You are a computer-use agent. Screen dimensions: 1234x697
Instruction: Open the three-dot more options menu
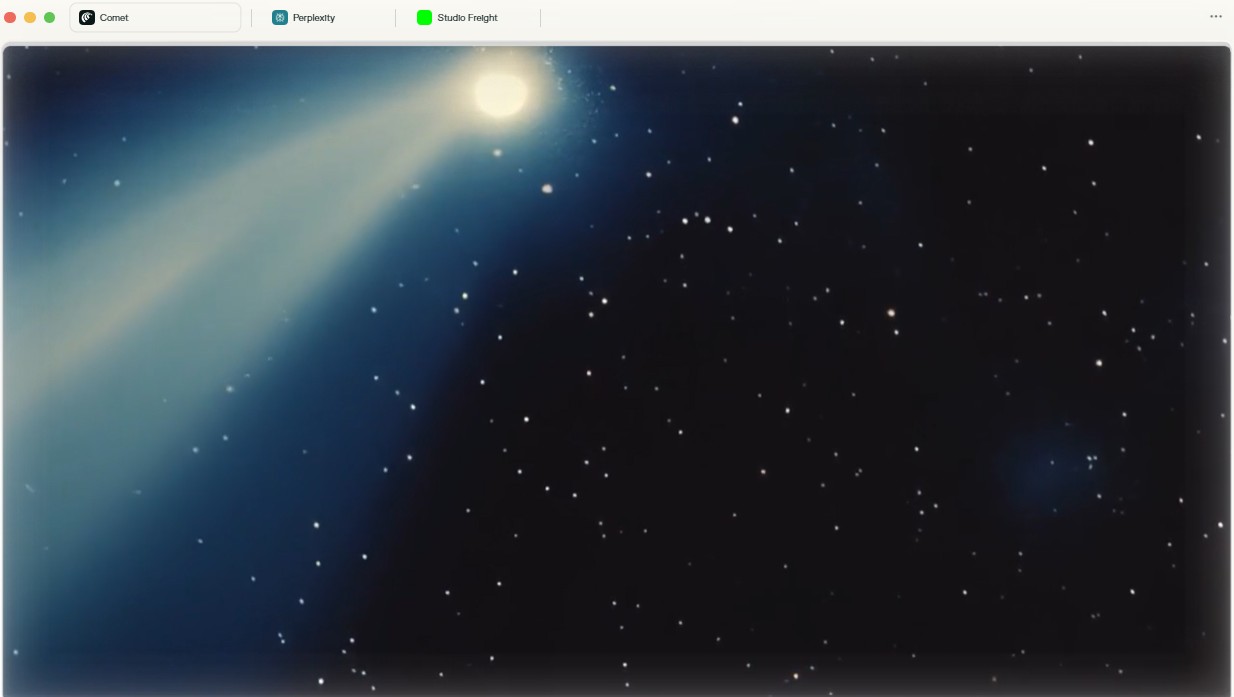[x=1215, y=17]
